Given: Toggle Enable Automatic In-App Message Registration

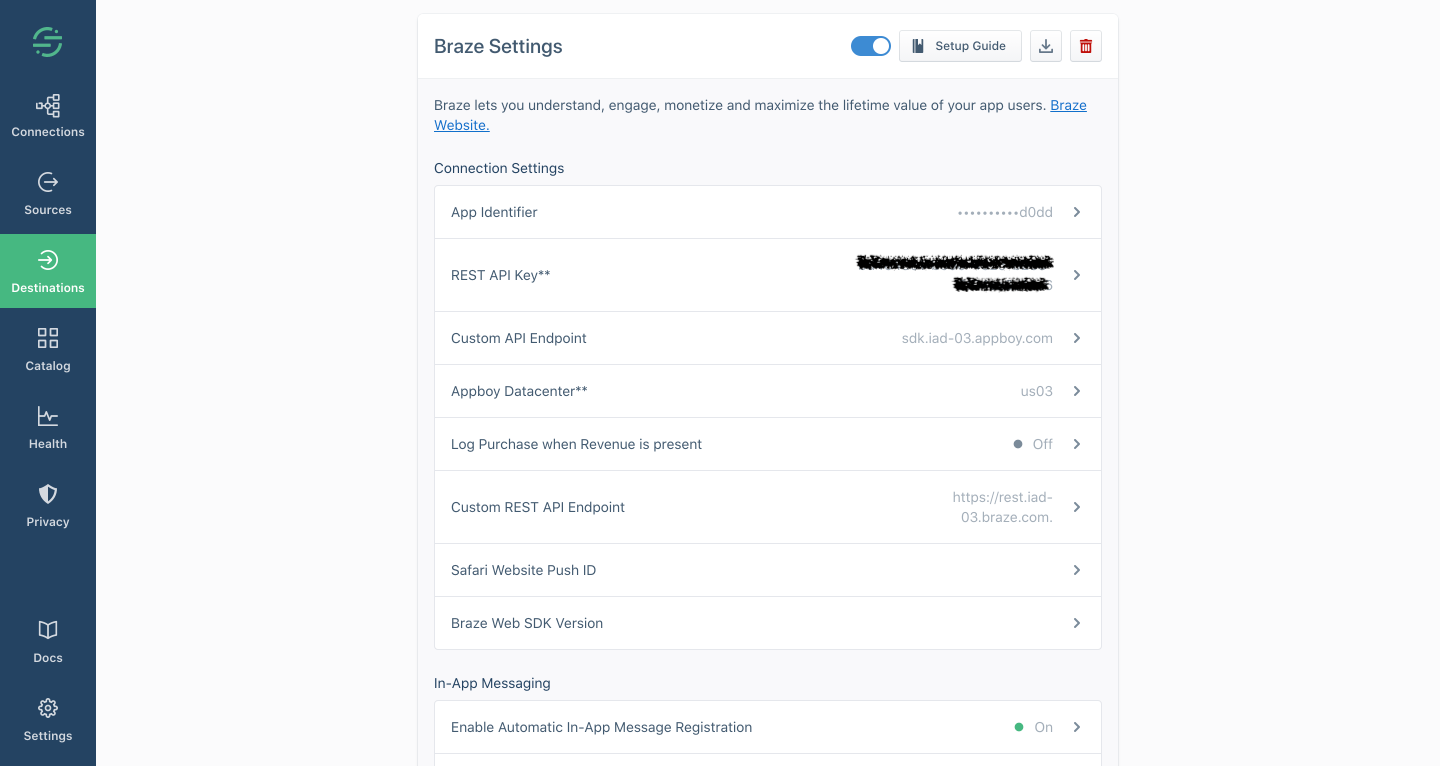Looking at the screenshot, I should pyautogui.click(x=767, y=727).
